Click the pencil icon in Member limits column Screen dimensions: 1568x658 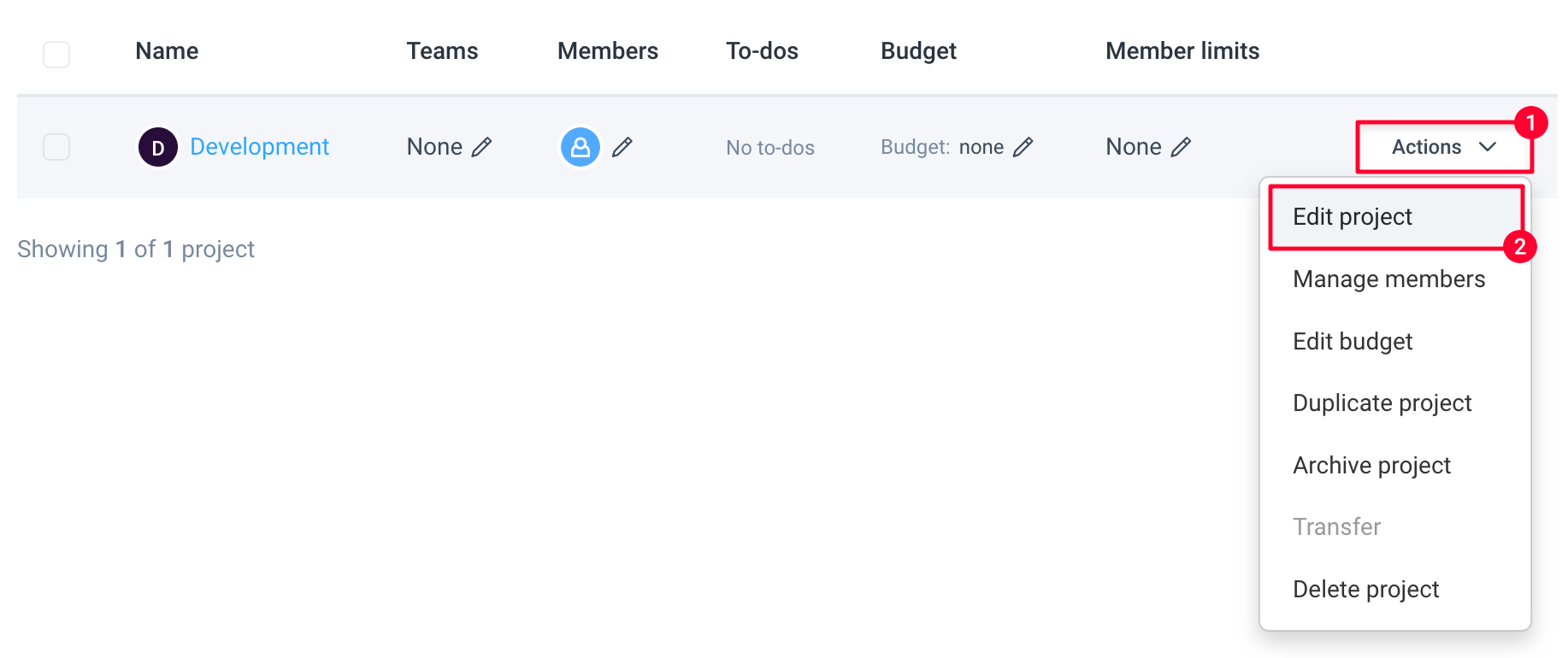click(1181, 147)
